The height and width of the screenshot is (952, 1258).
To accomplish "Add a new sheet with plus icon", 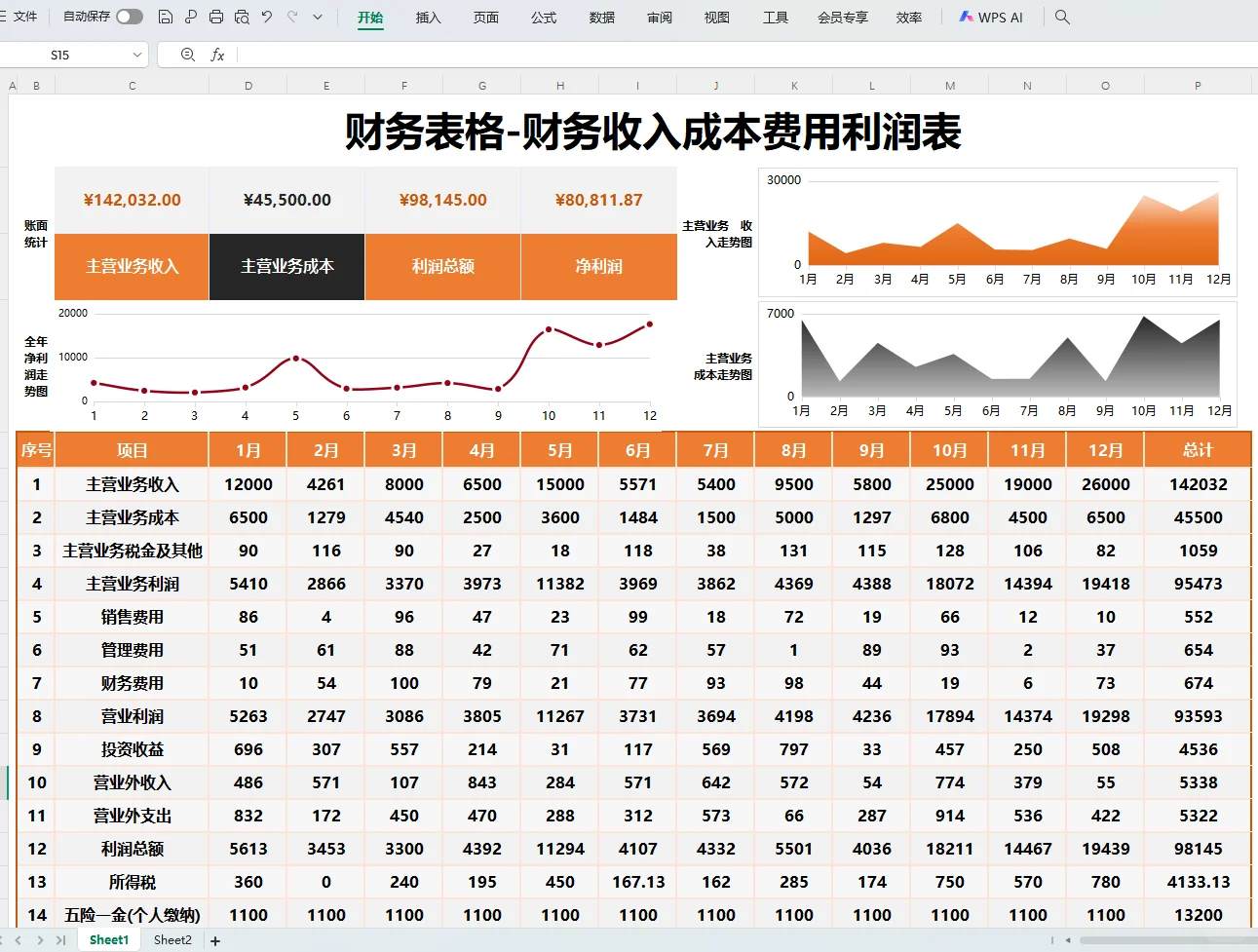I will coord(215,941).
